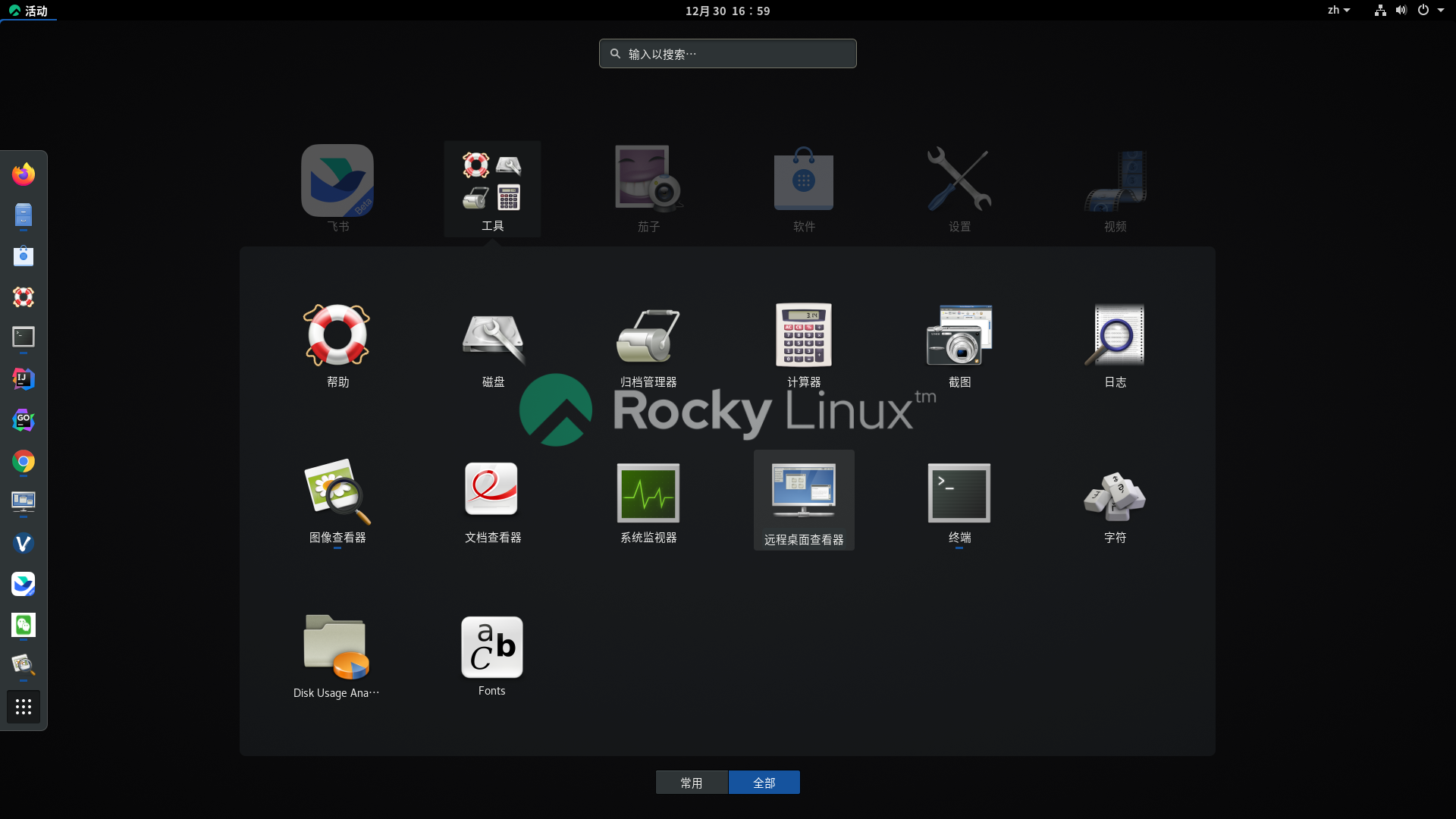Open the 软件 software center in the grid

[x=804, y=189]
